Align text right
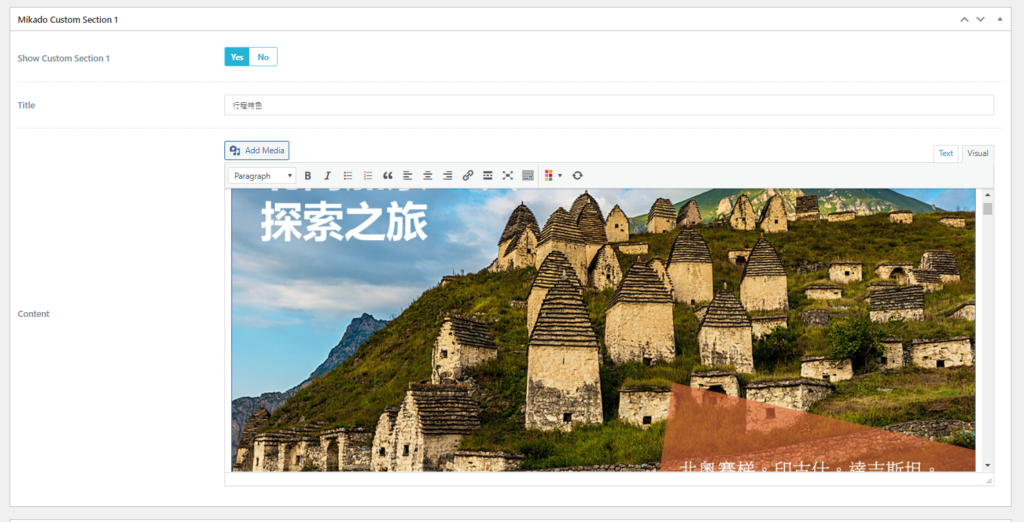This screenshot has height=522, width=1024. [x=447, y=176]
